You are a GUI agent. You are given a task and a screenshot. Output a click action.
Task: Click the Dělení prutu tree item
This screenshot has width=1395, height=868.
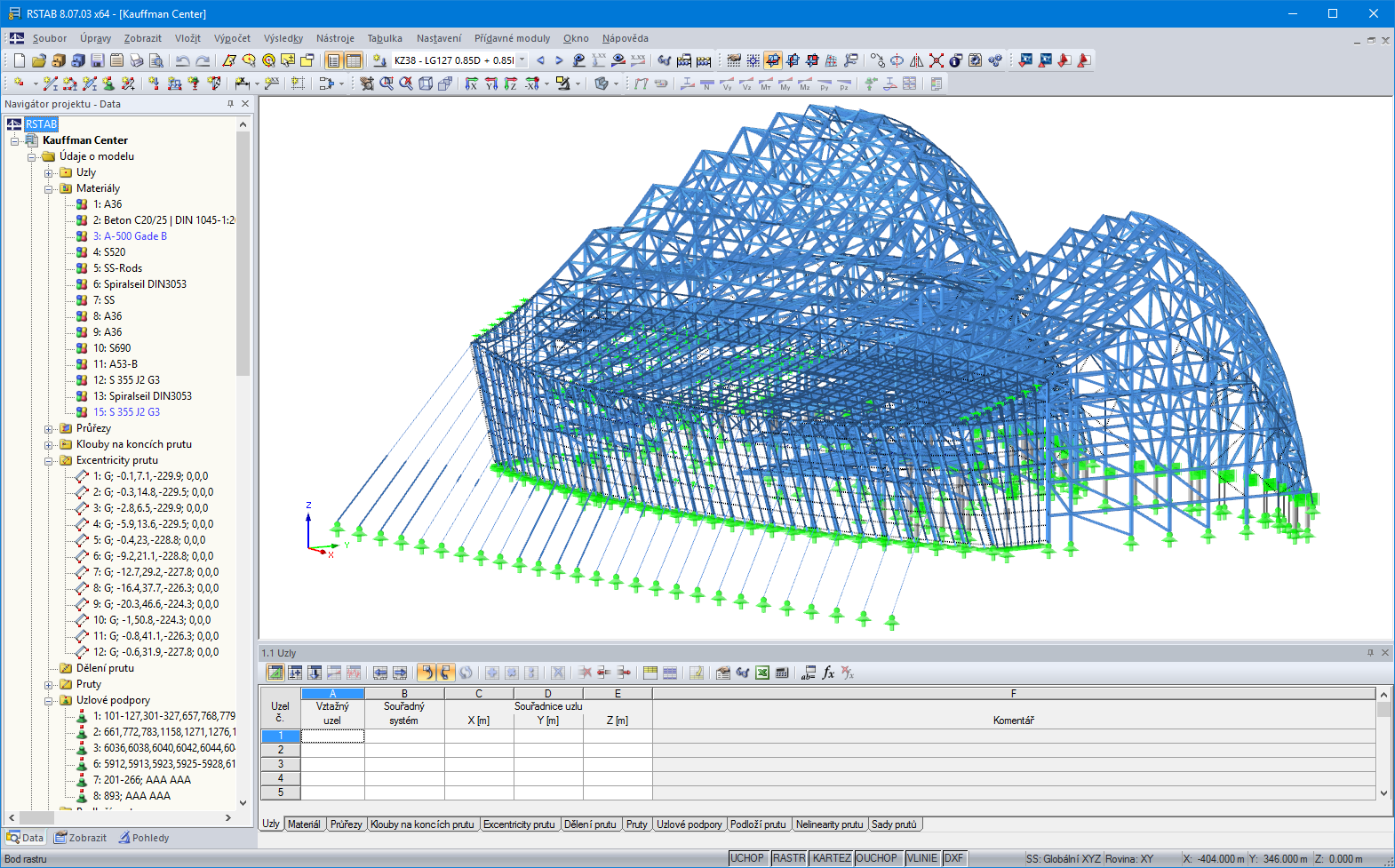tap(105, 668)
